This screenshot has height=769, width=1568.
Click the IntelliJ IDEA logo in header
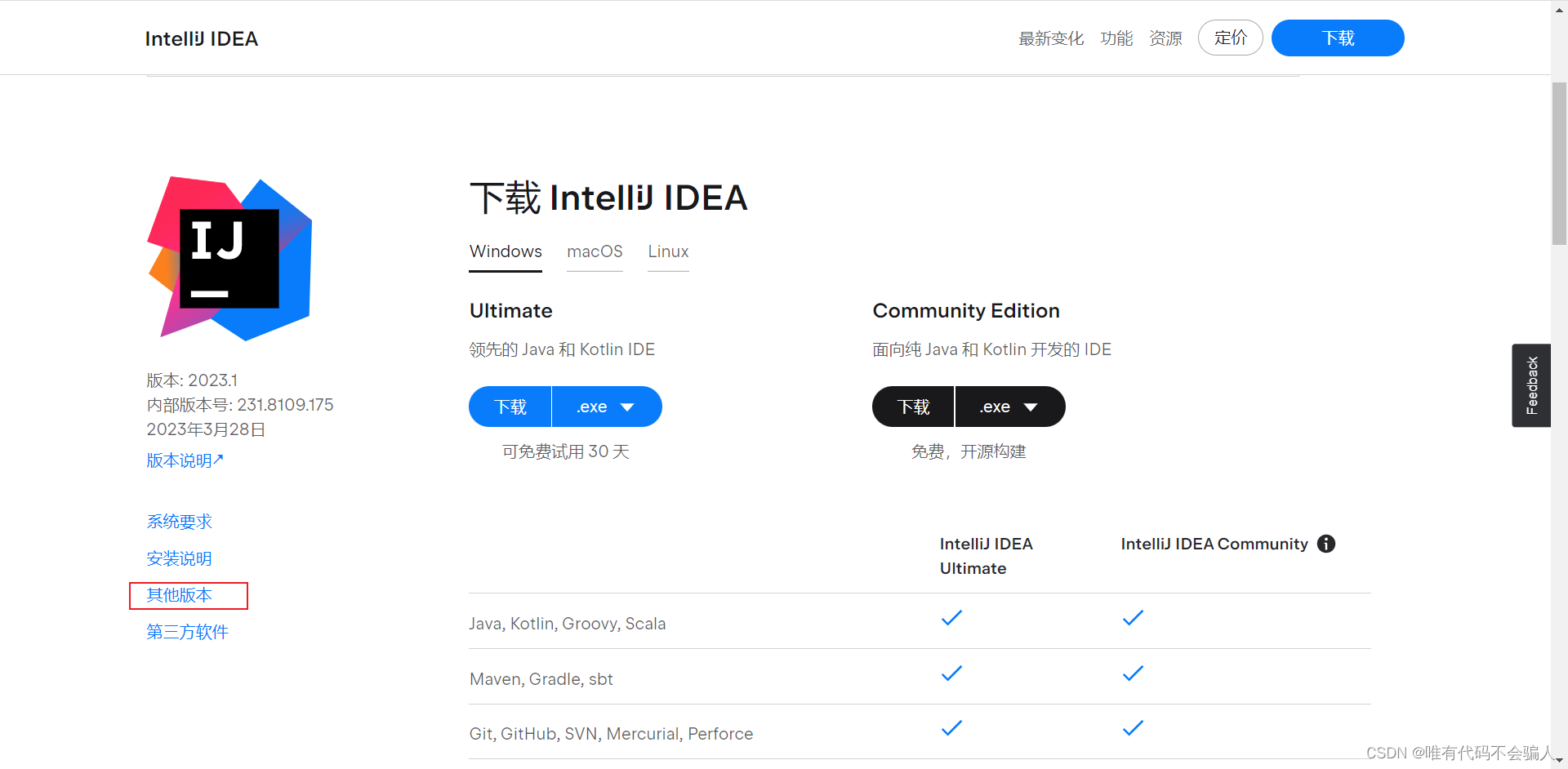pyautogui.click(x=202, y=38)
